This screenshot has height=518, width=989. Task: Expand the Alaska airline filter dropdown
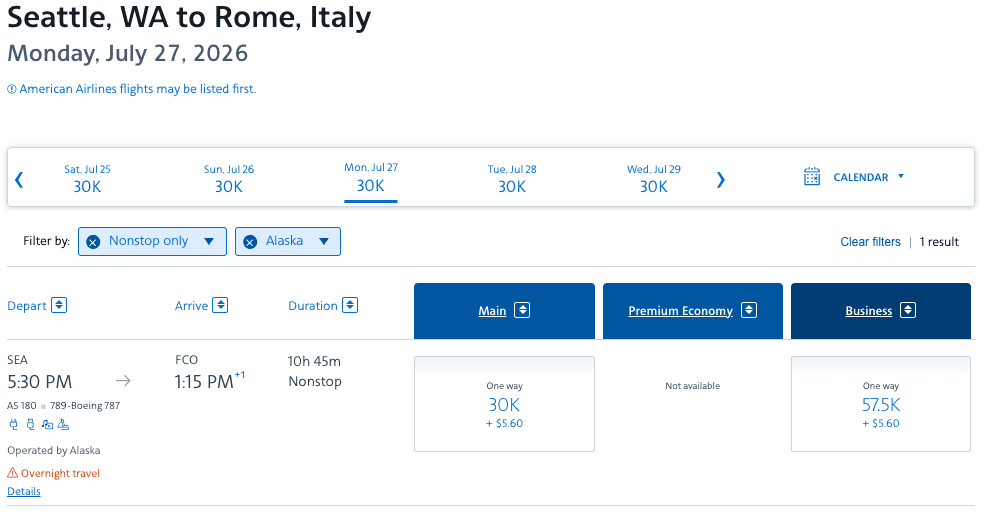point(324,241)
